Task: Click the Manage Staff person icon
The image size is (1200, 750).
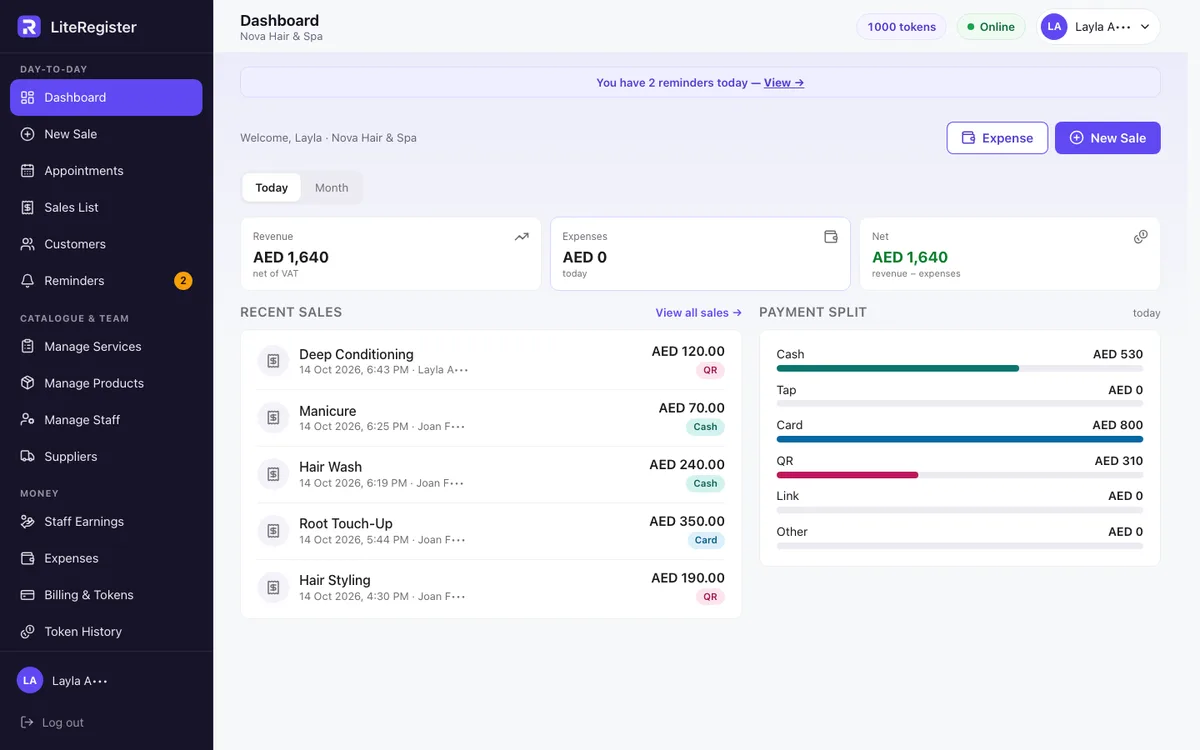Action: click(x=28, y=420)
